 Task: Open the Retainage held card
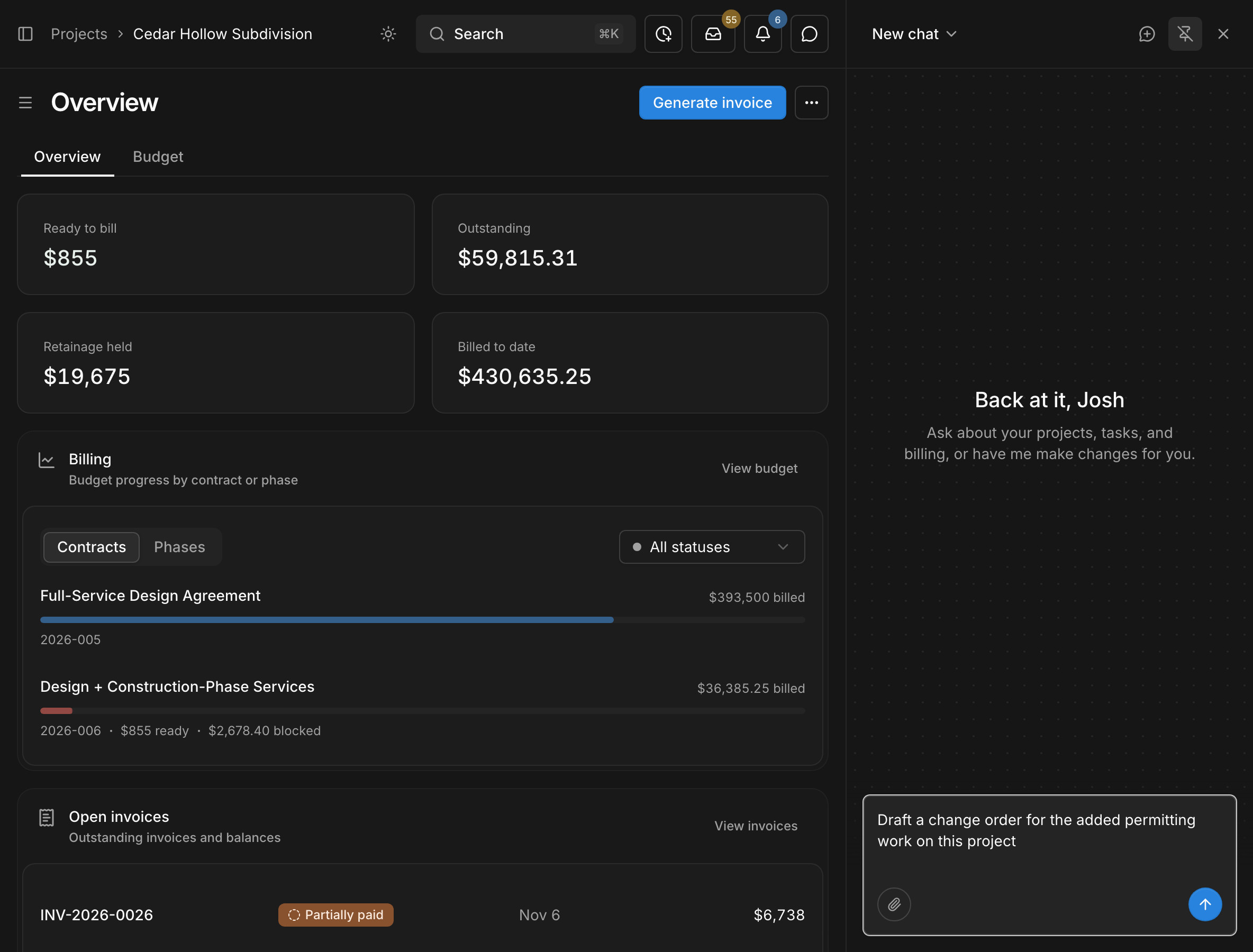[215, 363]
